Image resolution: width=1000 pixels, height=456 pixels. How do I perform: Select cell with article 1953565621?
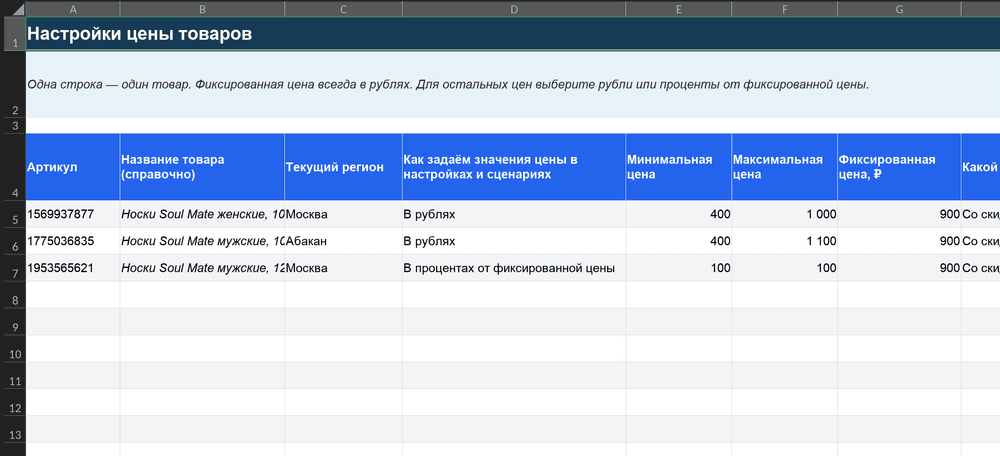point(73,268)
